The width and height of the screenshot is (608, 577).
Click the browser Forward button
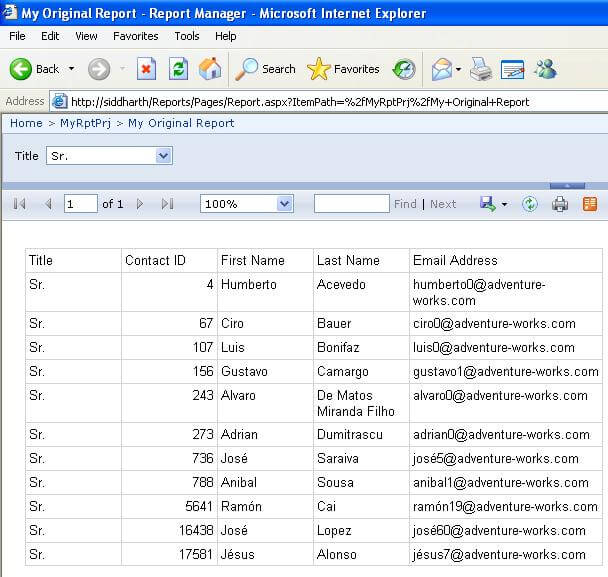[x=99, y=69]
